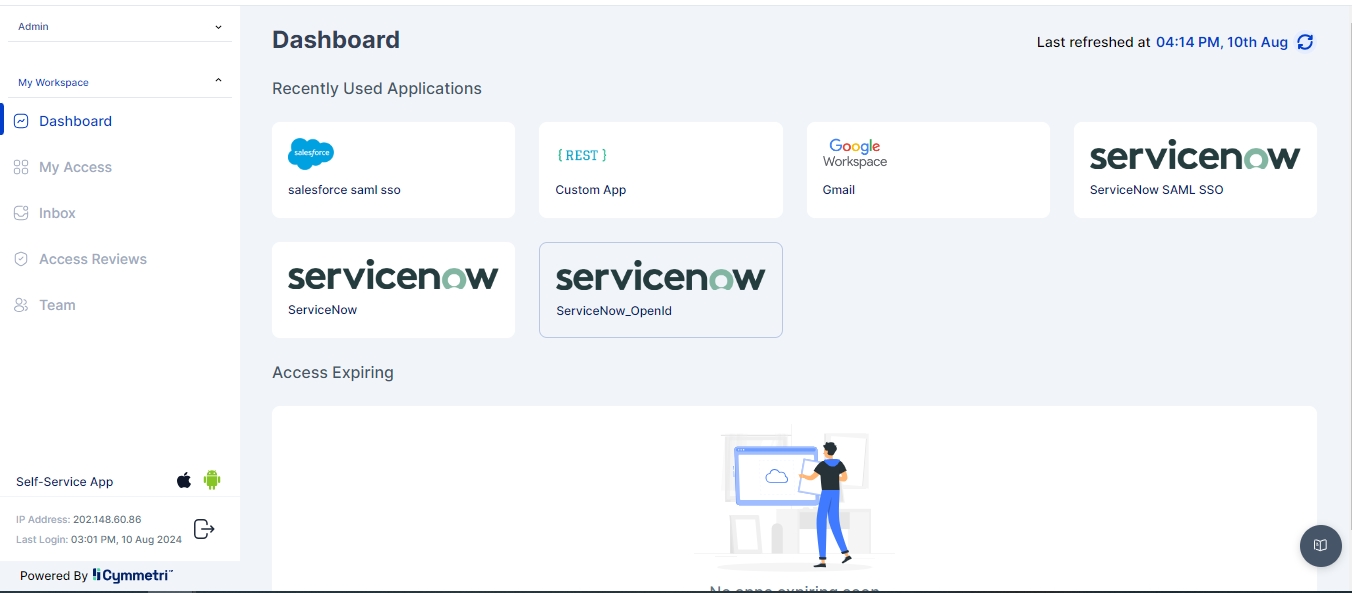Click the book help icon button

coord(1320,545)
